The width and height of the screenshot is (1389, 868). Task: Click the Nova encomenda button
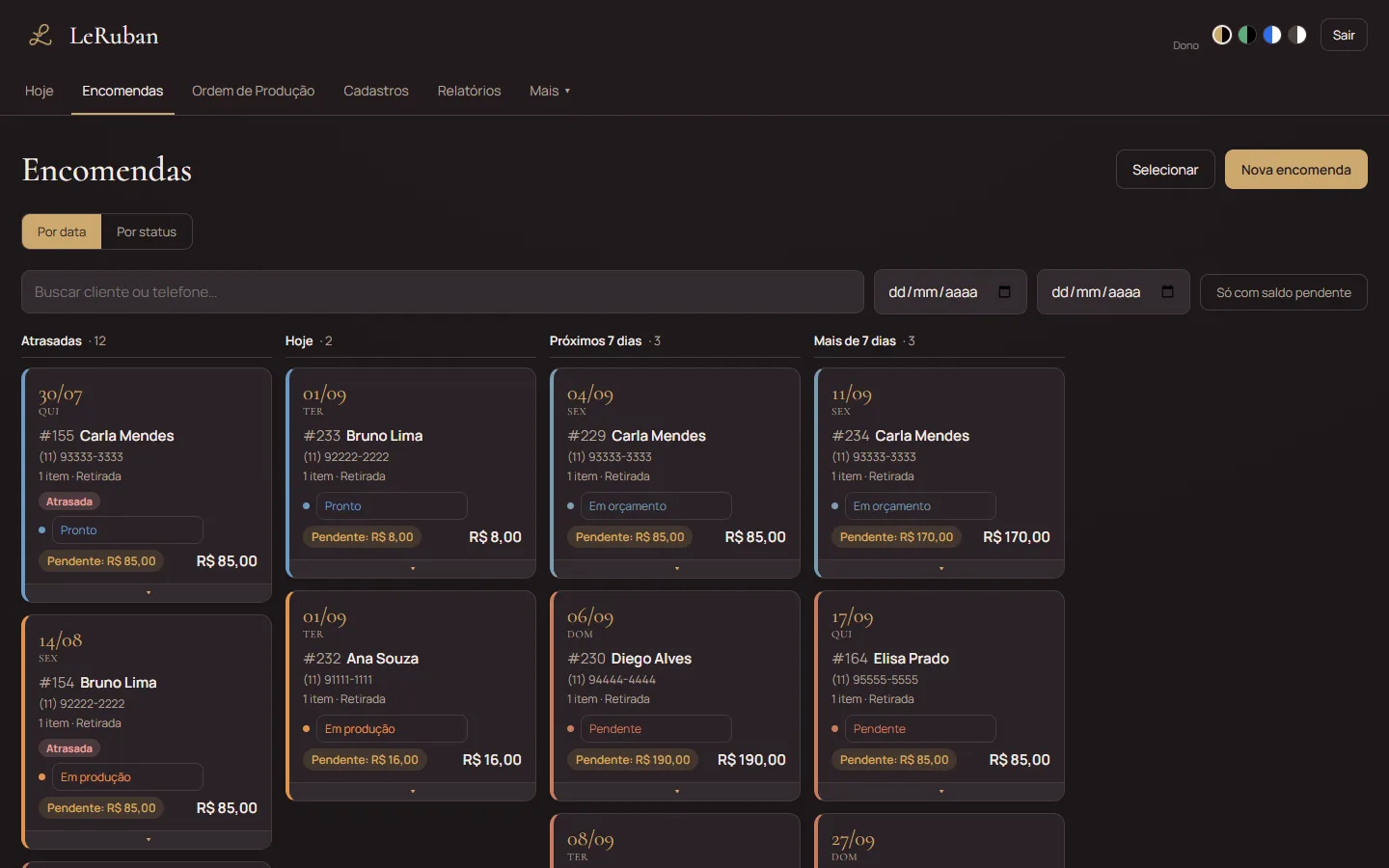(1296, 170)
